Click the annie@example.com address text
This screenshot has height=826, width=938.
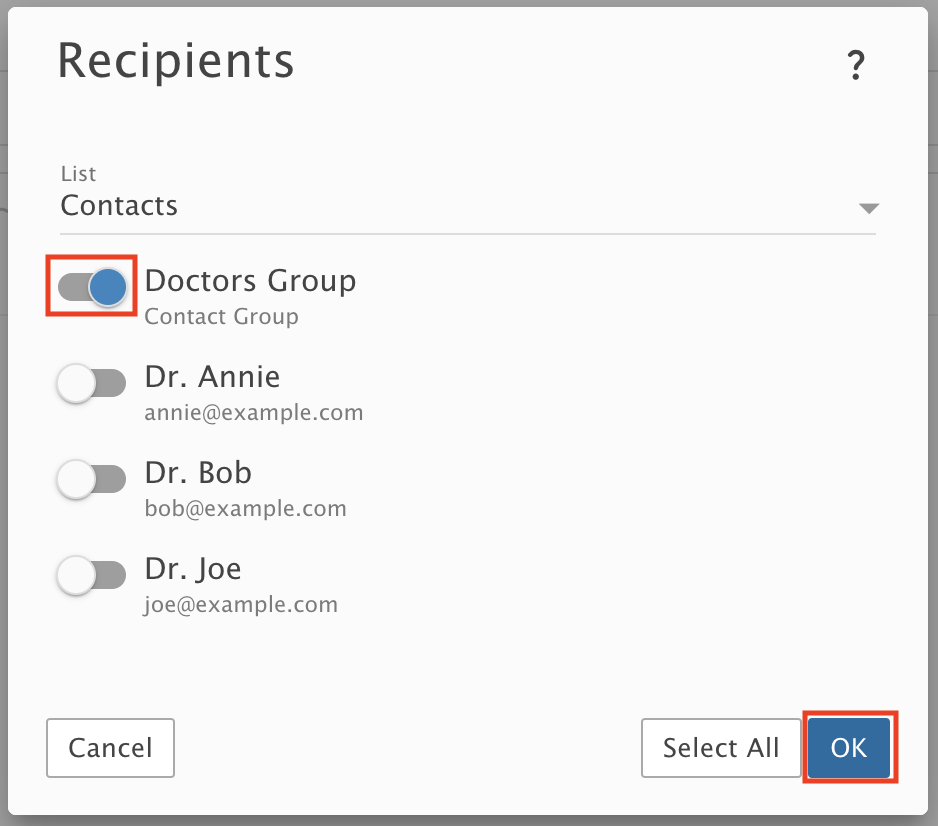[254, 412]
